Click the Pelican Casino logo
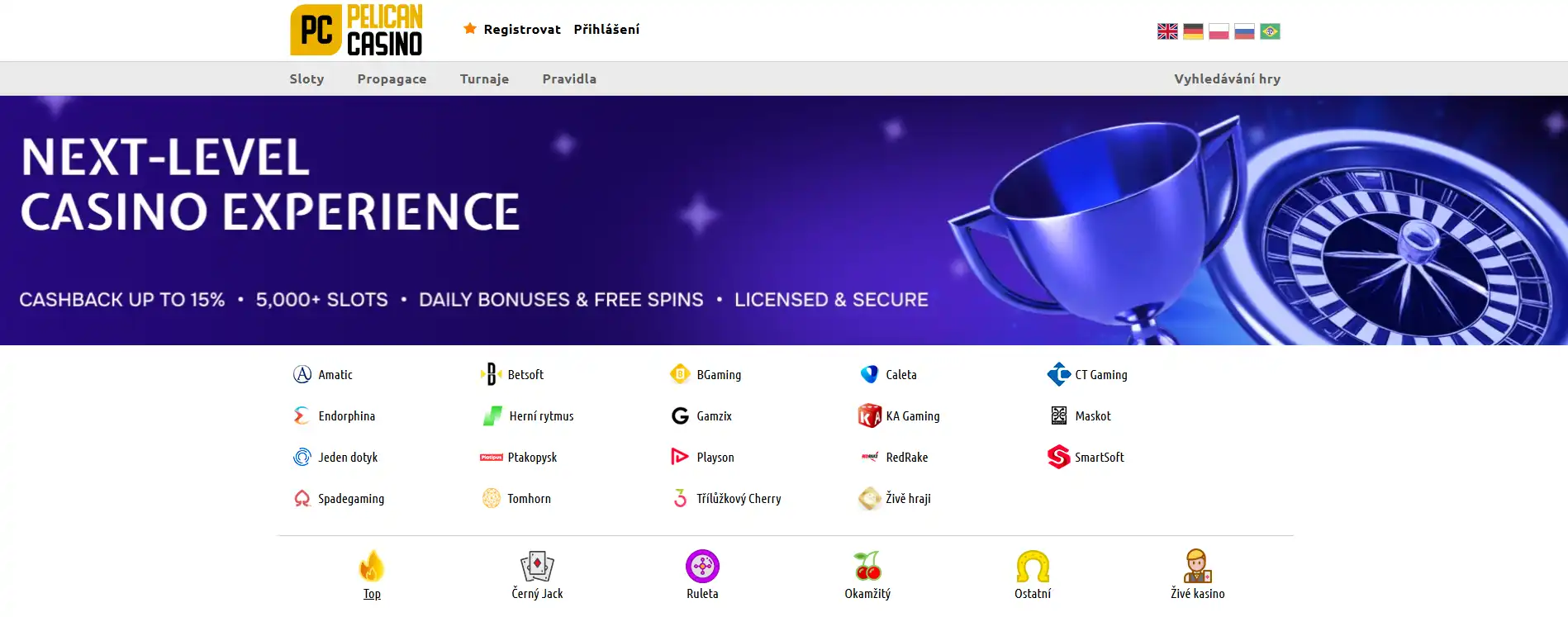Screen dimensions: 1568x617 click(x=356, y=30)
